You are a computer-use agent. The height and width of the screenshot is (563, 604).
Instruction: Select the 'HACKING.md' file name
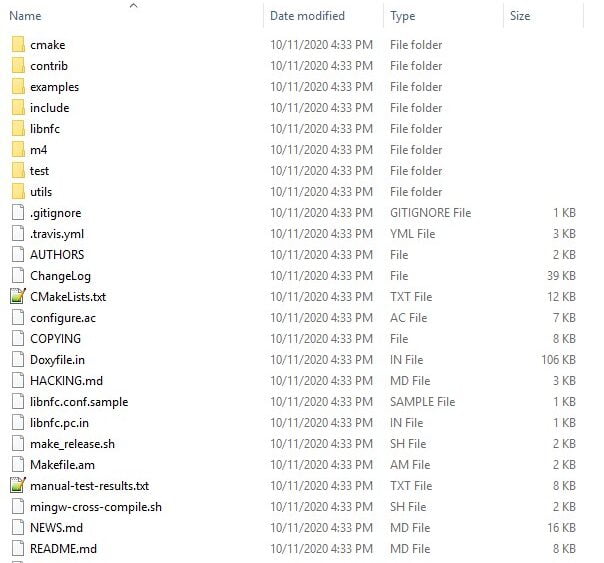pyautogui.click(x=67, y=380)
